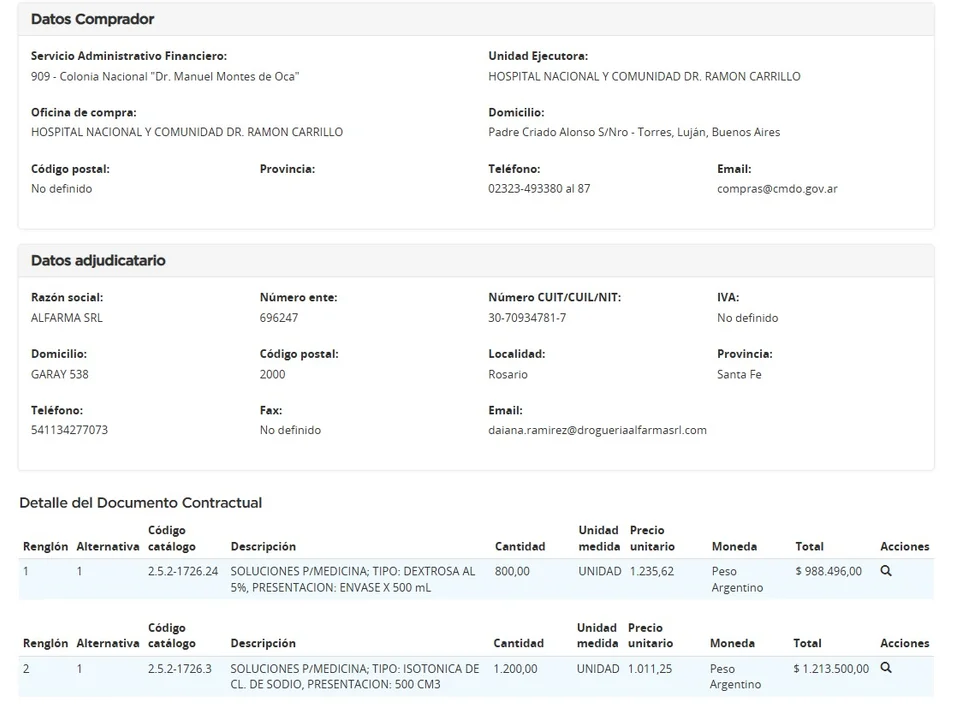
Task: Select número ente 696247
Action: pyautogui.click(x=279, y=317)
